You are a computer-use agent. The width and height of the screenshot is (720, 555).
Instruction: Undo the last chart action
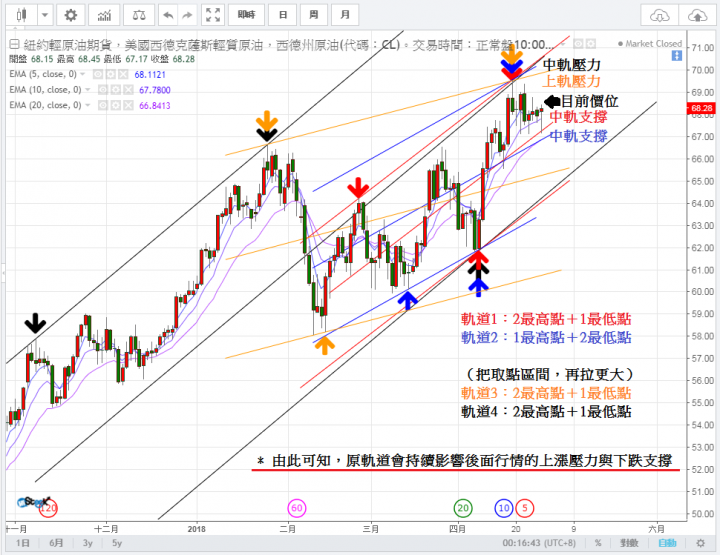[168, 15]
